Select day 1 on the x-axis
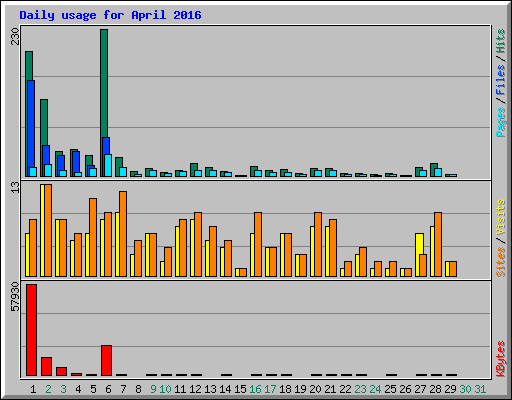Screen dimensions: 512x400 click(33, 389)
